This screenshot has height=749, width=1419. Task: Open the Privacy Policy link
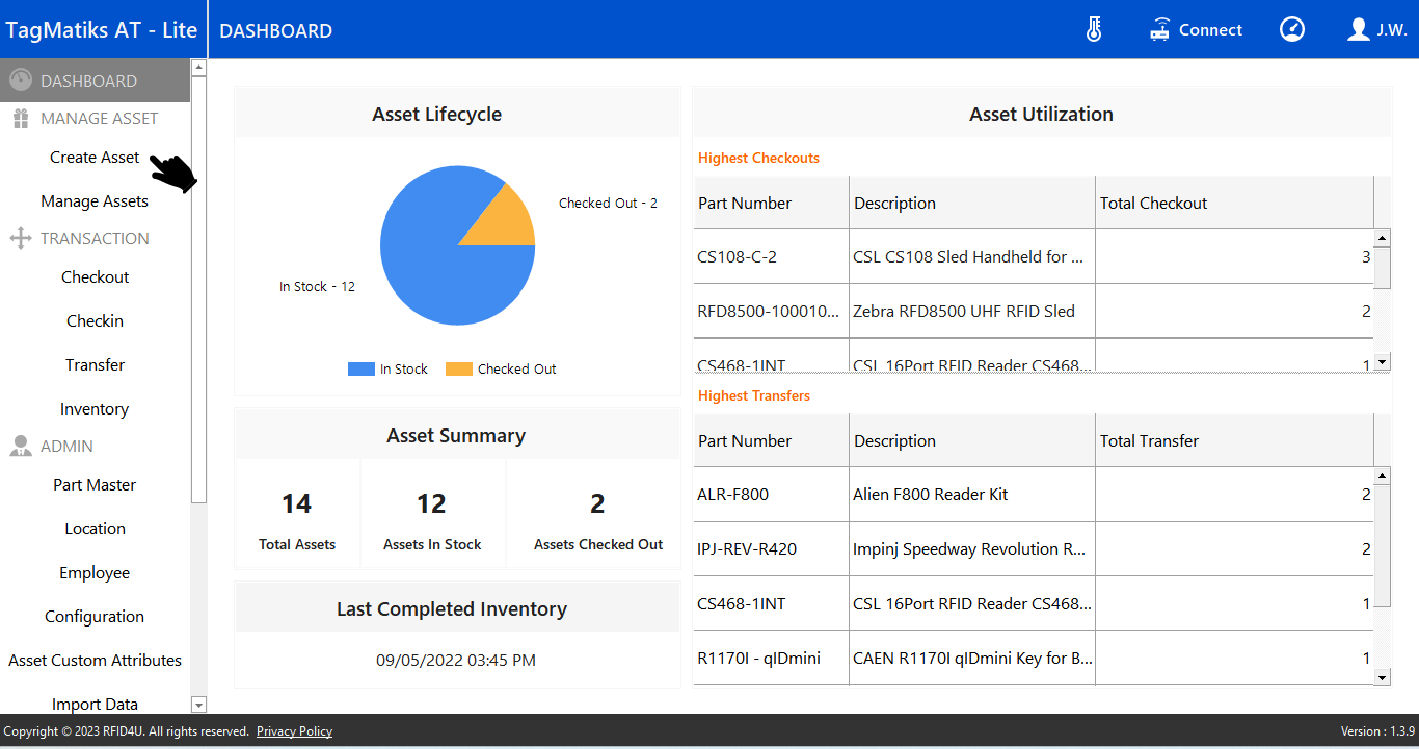(294, 731)
